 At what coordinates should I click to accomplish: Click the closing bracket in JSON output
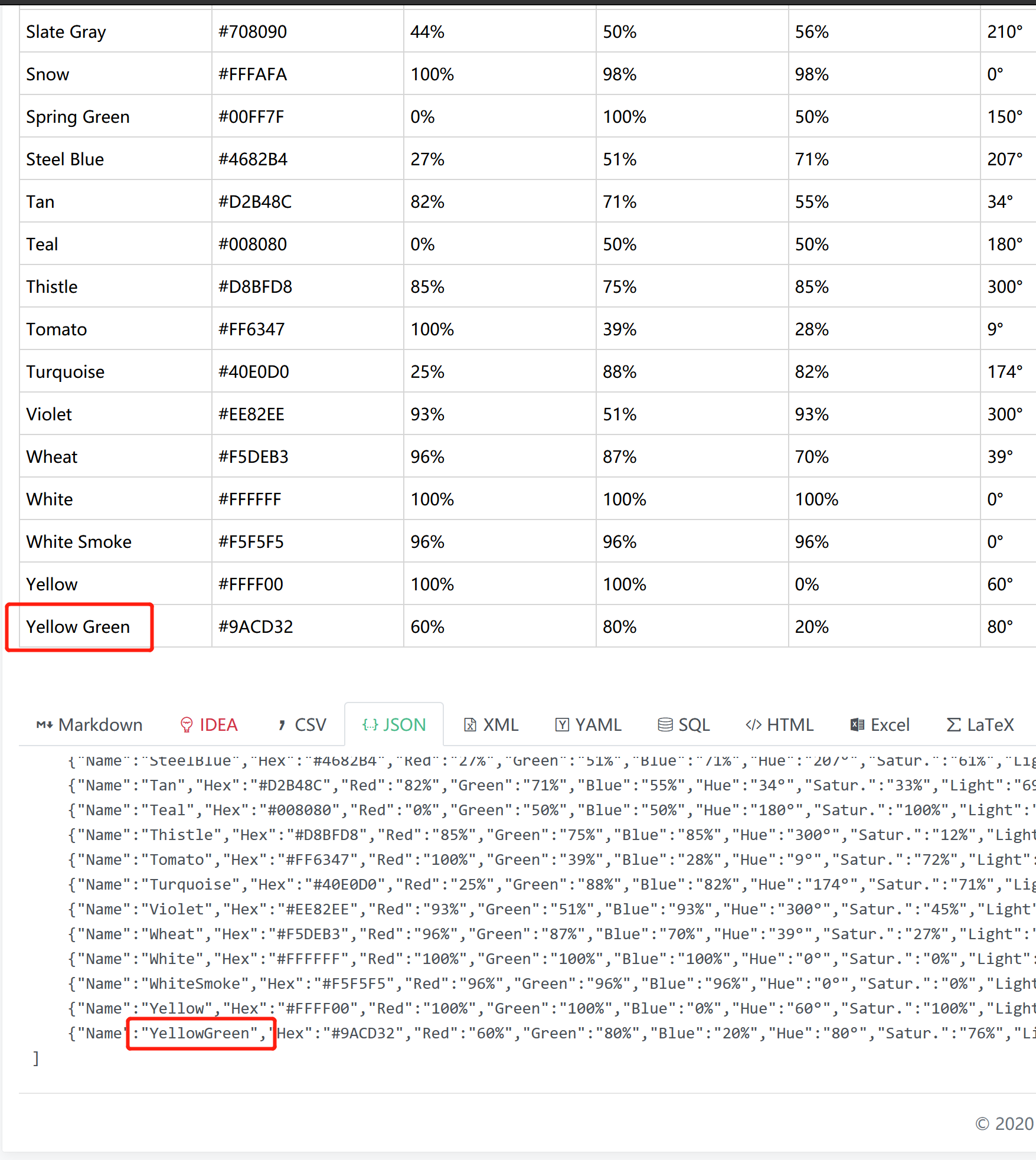36,1058
